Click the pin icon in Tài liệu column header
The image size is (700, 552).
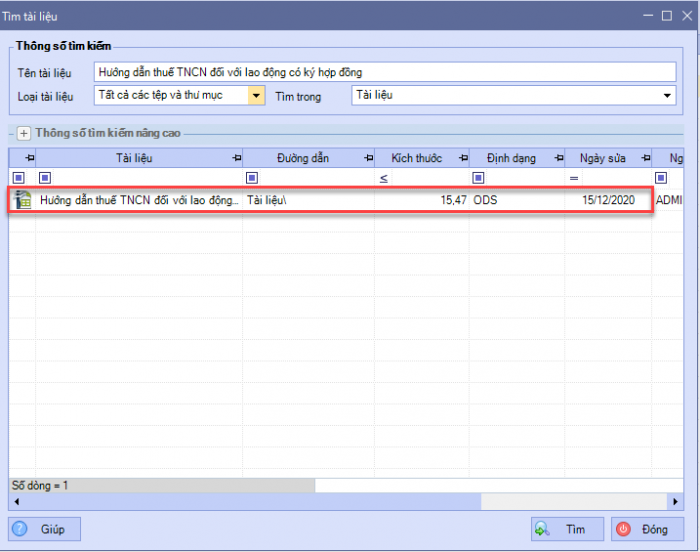click(x=236, y=159)
